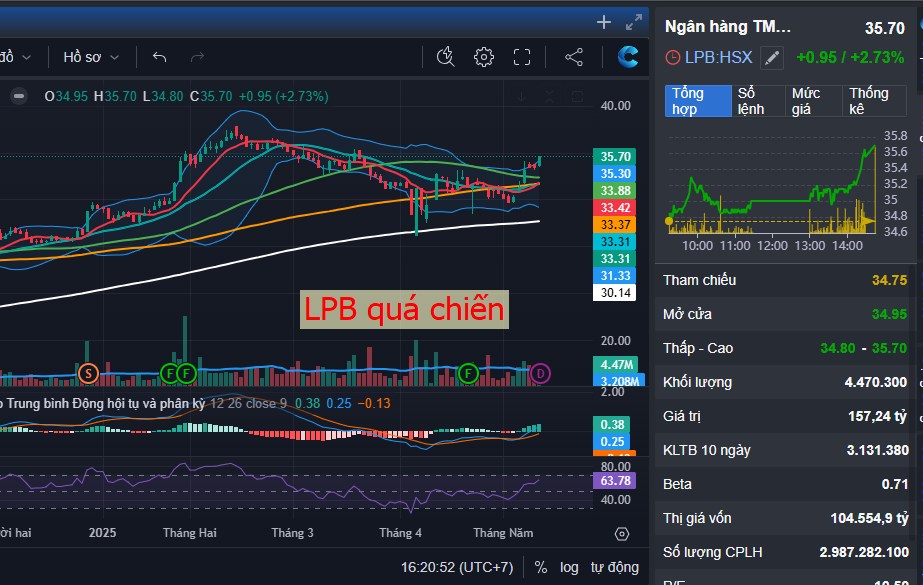Screen dimensions: 923x585
Task: Click the 0.38 MACD value label
Action: pyautogui.click(x=612, y=424)
